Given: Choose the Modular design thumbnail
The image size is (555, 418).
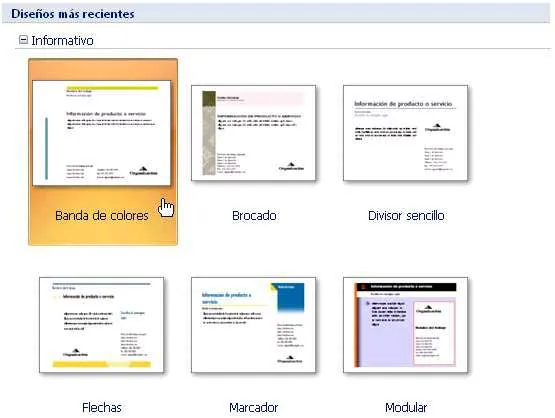Looking at the screenshot, I should click(405, 325).
